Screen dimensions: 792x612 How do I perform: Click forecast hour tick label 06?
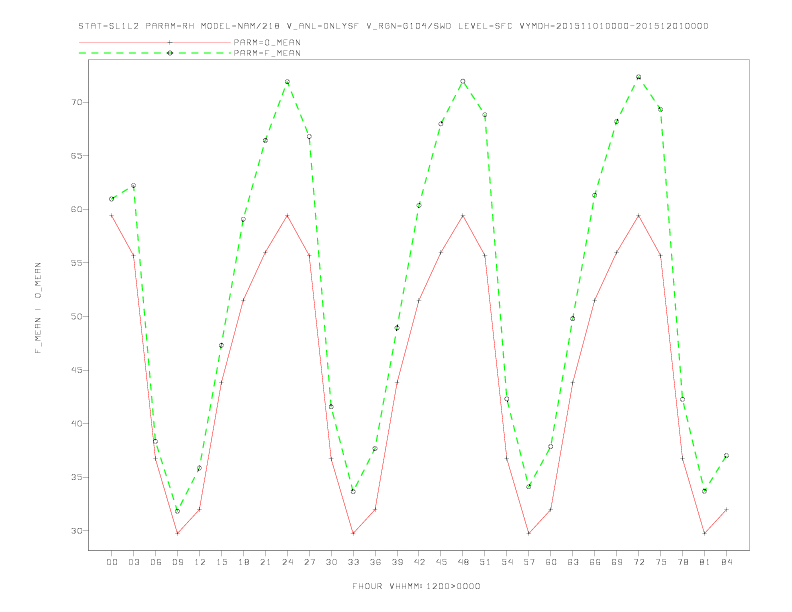pyautogui.click(x=156, y=562)
